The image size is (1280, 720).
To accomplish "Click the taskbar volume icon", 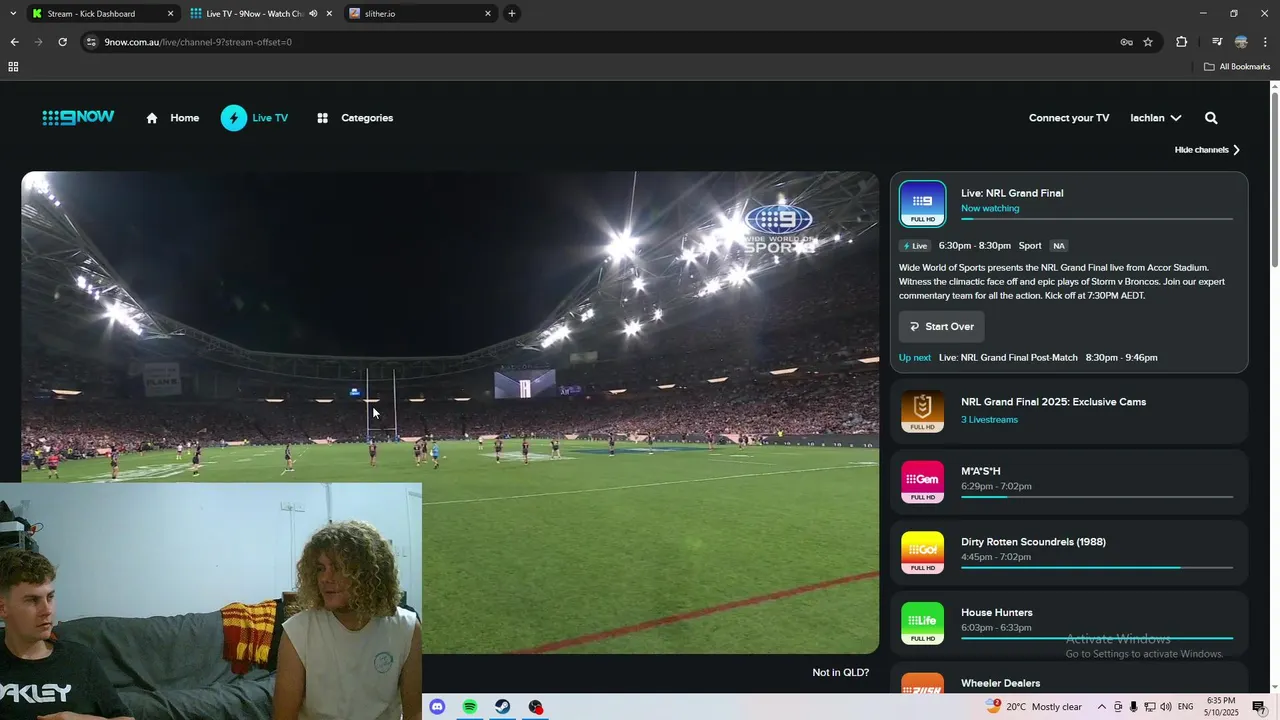I will point(1166,707).
